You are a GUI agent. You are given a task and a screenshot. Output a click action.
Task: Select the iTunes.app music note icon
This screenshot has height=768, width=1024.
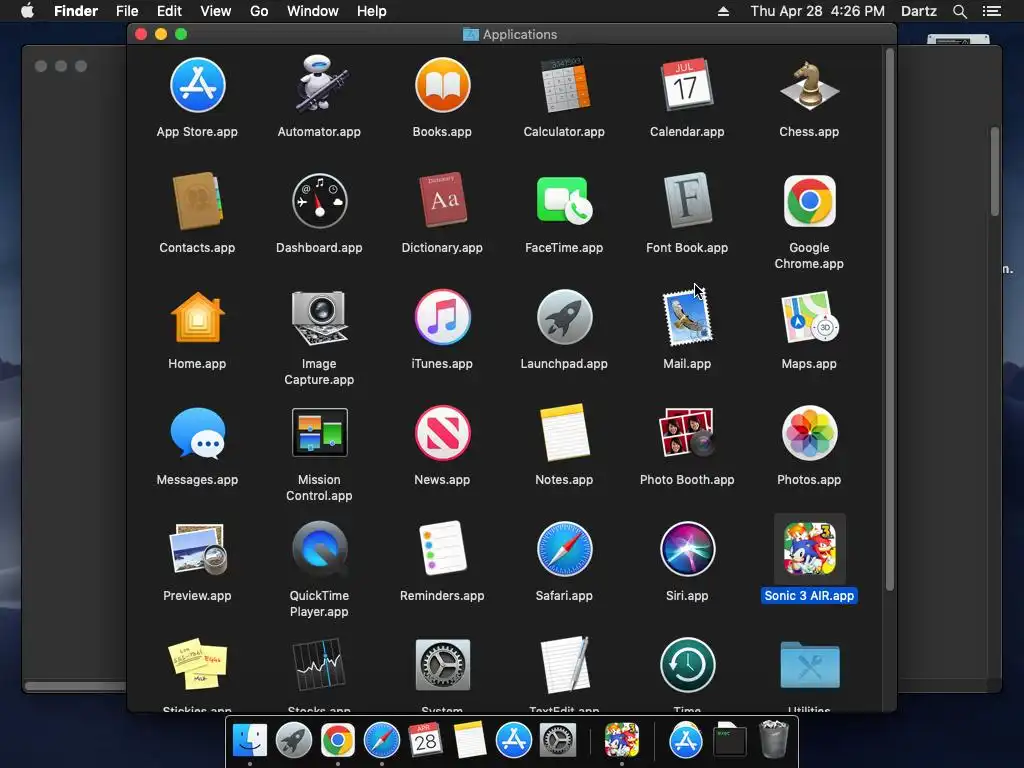(x=442, y=317)
